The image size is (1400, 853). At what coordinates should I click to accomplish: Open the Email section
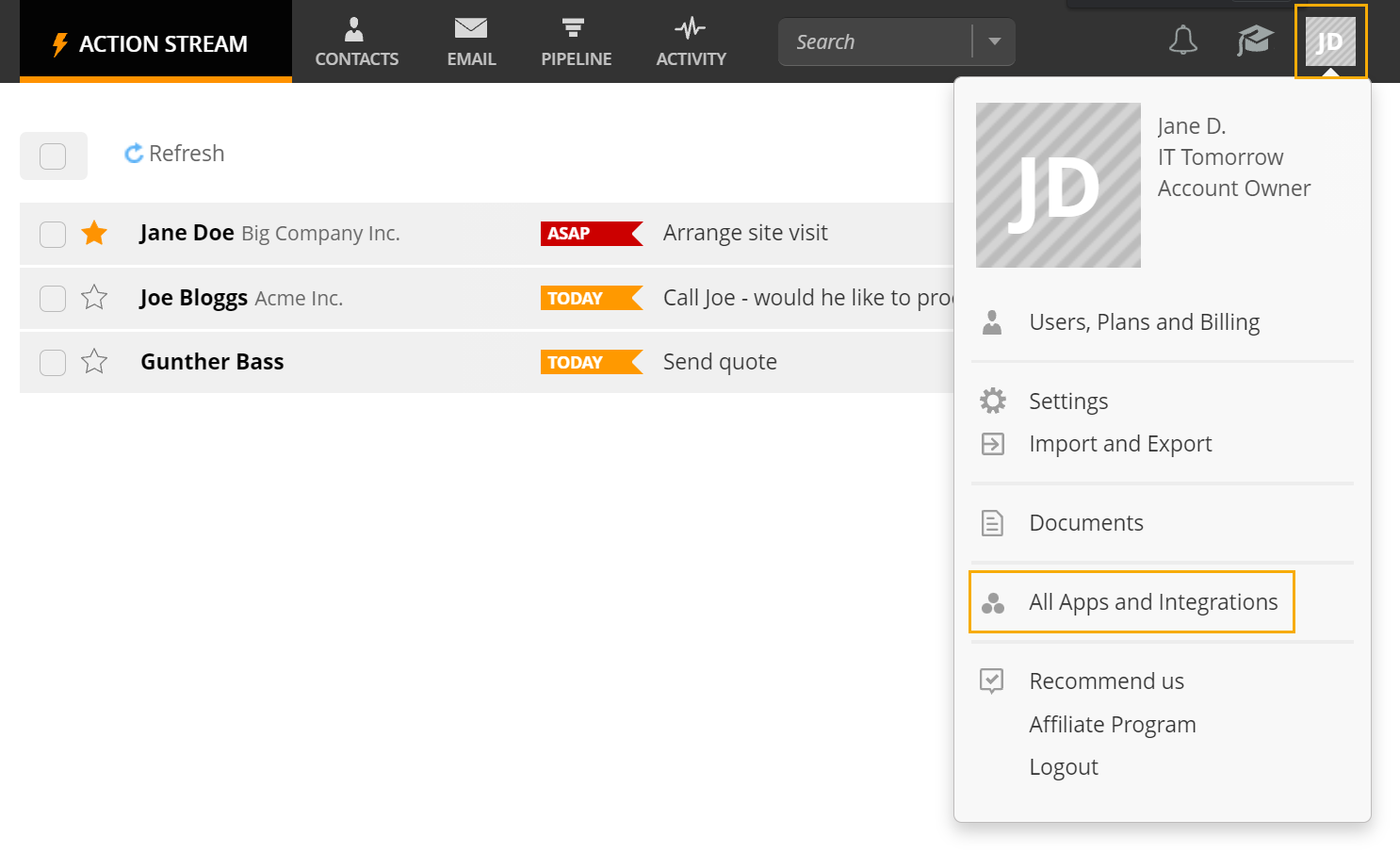pos(471,41)
